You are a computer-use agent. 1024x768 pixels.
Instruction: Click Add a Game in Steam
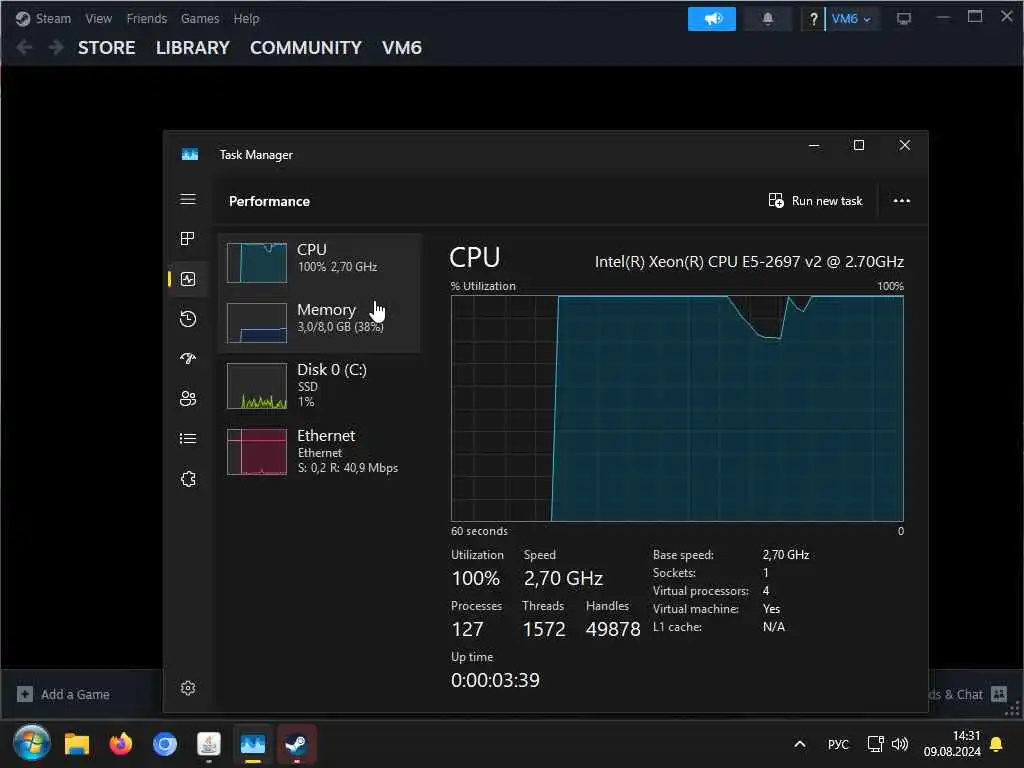63,694
